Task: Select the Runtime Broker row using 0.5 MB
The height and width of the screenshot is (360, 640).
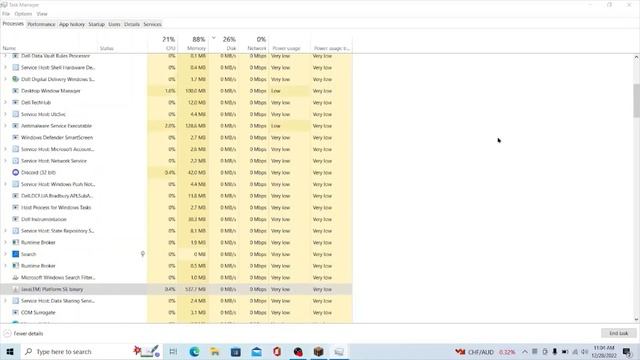Action: [176, 266]
